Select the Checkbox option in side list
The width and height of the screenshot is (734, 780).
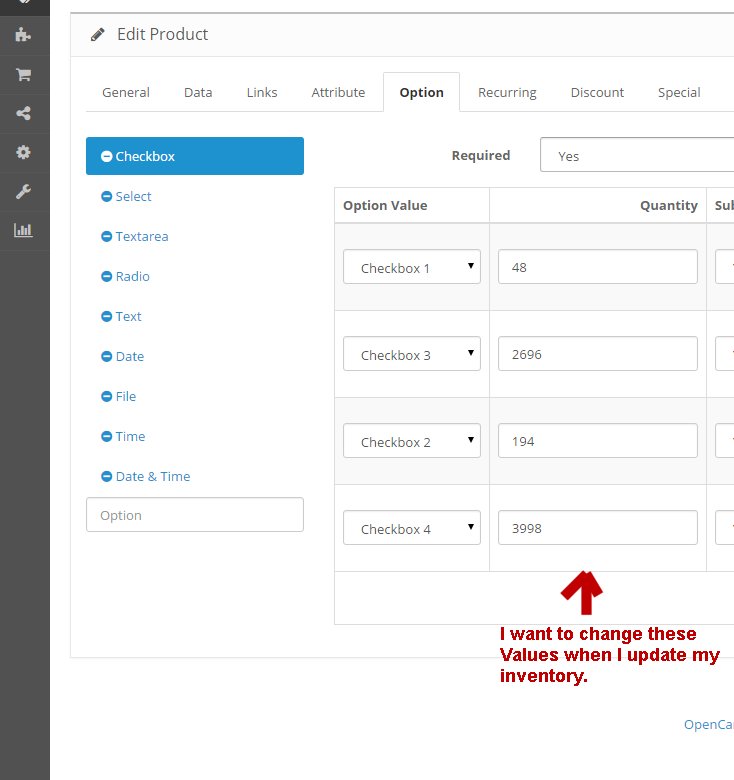coord(195,156)
